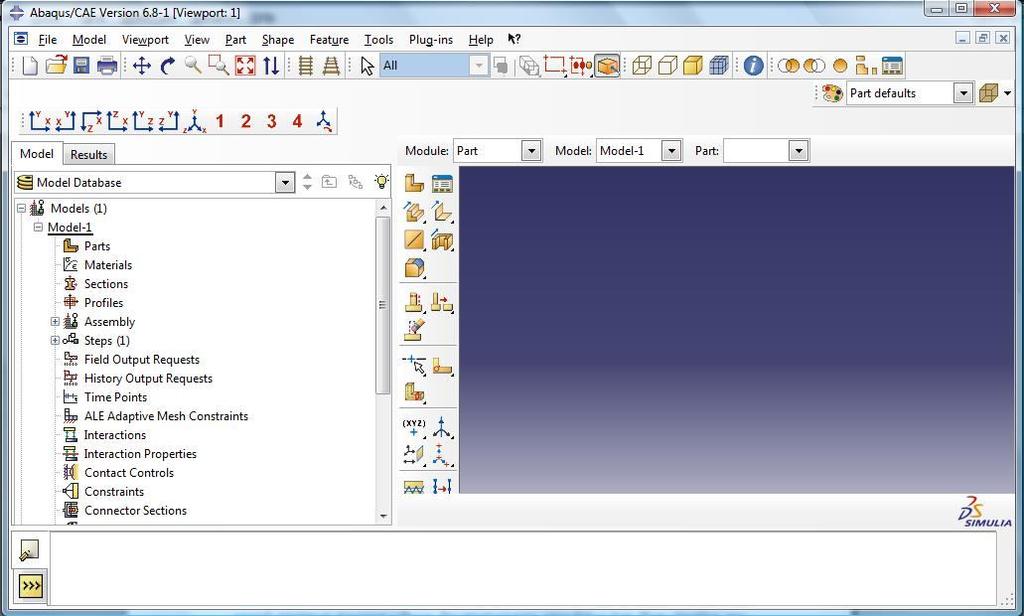Click the Create Part tool in toolbox

(414, 184)
